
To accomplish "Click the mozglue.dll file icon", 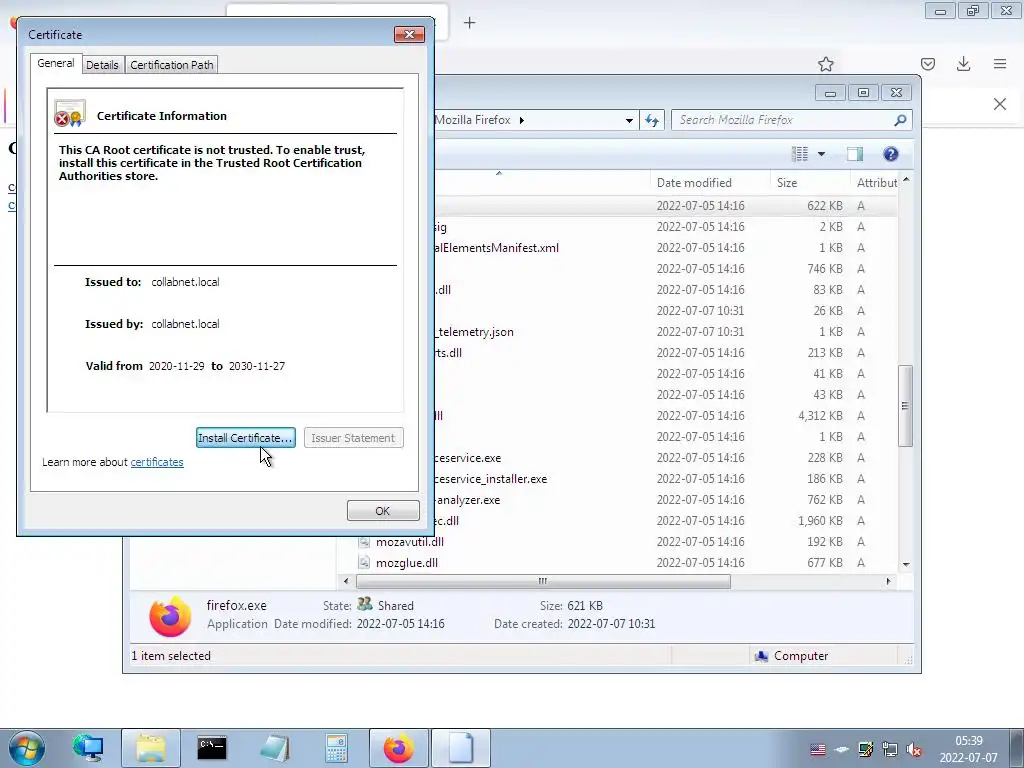I will click(364, 563).
